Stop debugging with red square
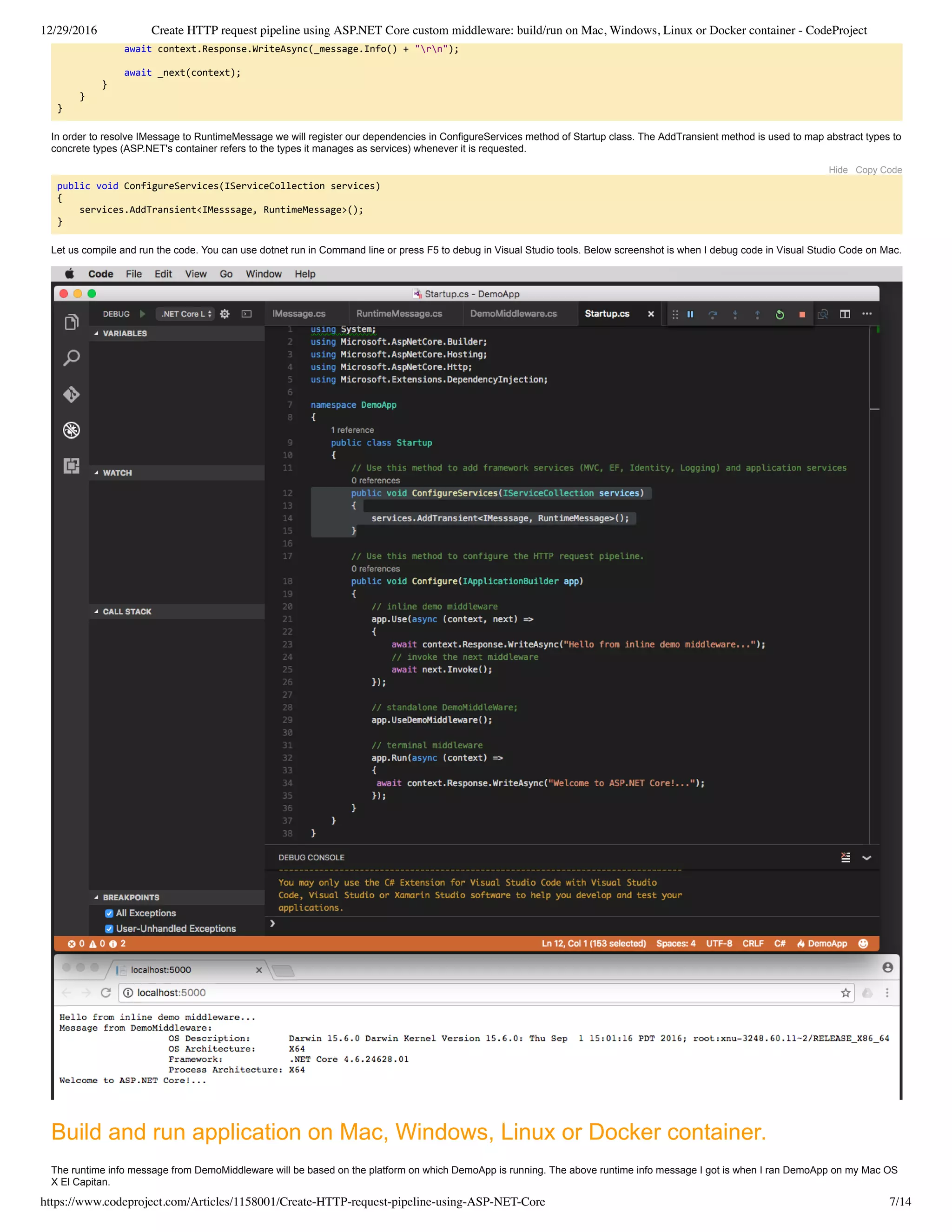 tap(802, 315)
